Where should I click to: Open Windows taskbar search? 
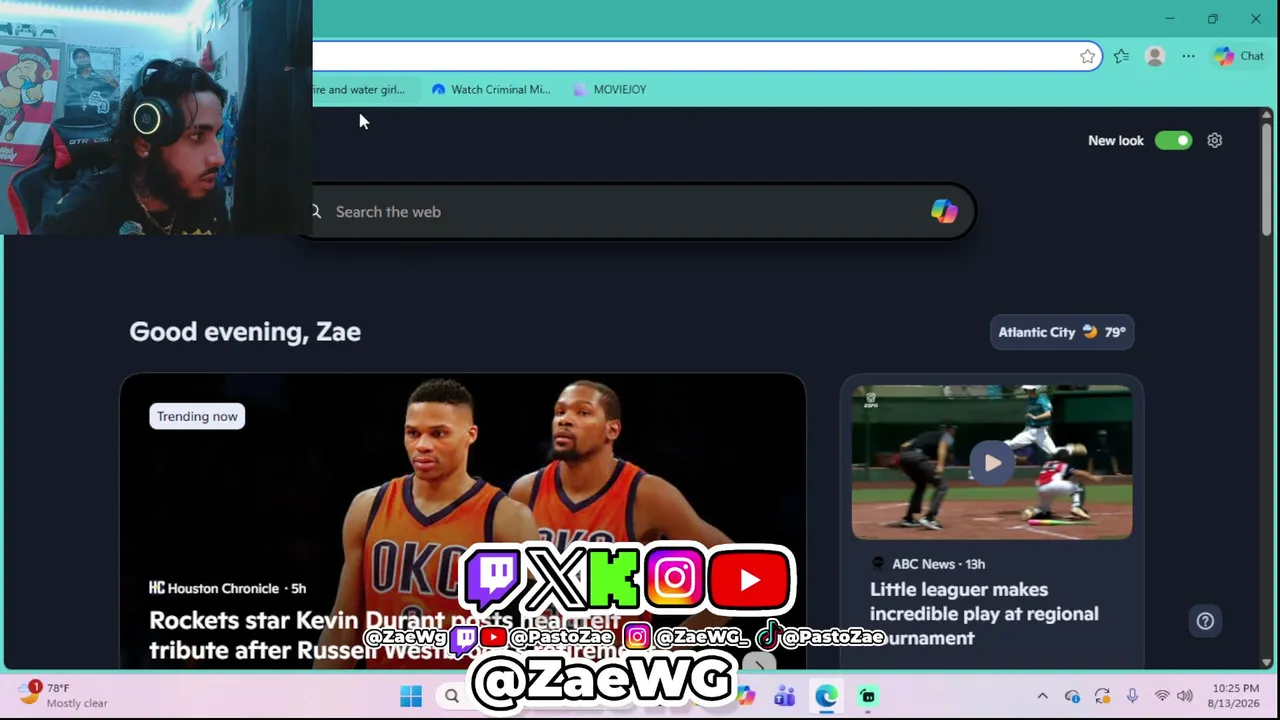[x=452, y=696]
